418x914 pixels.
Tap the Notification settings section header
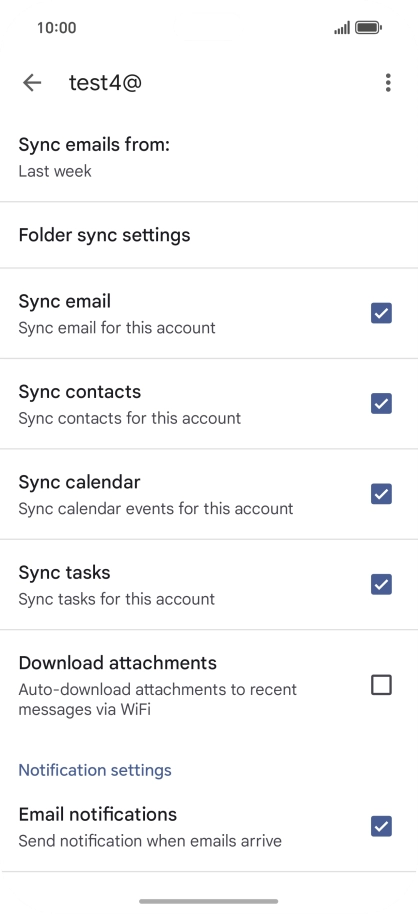coord(95,770)
